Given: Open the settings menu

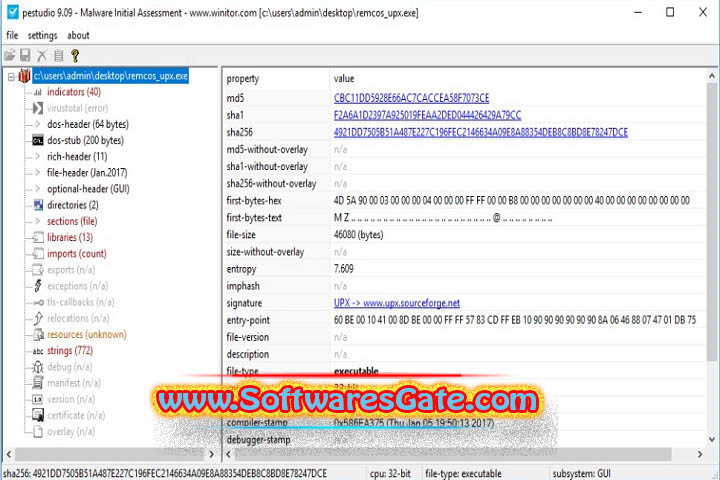Looking at the screenshot, I should tap(42, 35).
